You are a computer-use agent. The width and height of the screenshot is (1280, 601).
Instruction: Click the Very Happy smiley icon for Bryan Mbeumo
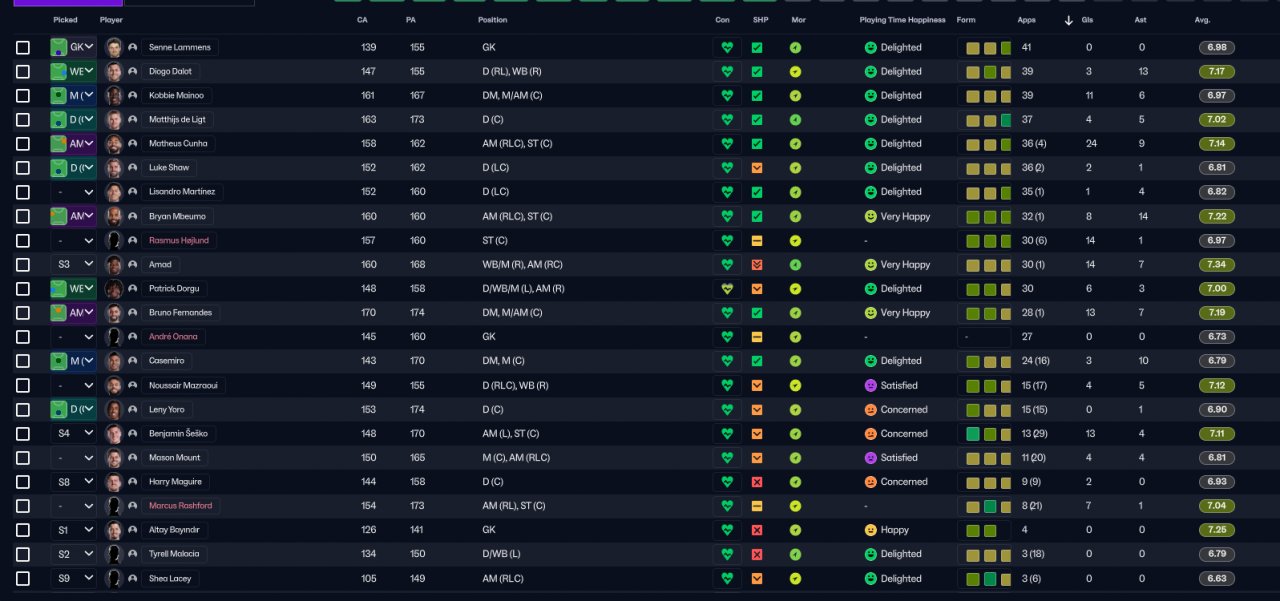(x=871, y=216)
